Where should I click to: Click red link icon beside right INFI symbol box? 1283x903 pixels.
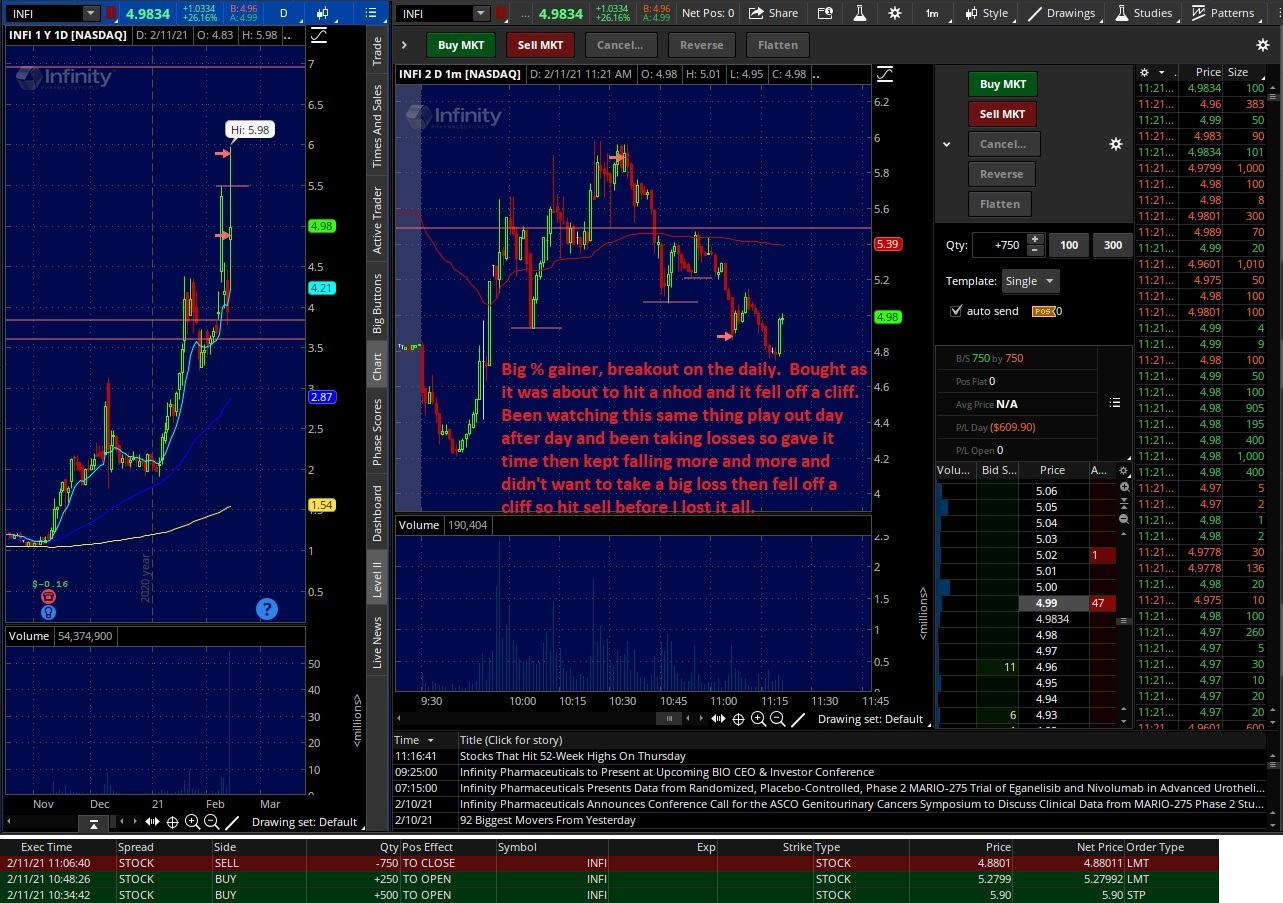[x=500, y=13]
